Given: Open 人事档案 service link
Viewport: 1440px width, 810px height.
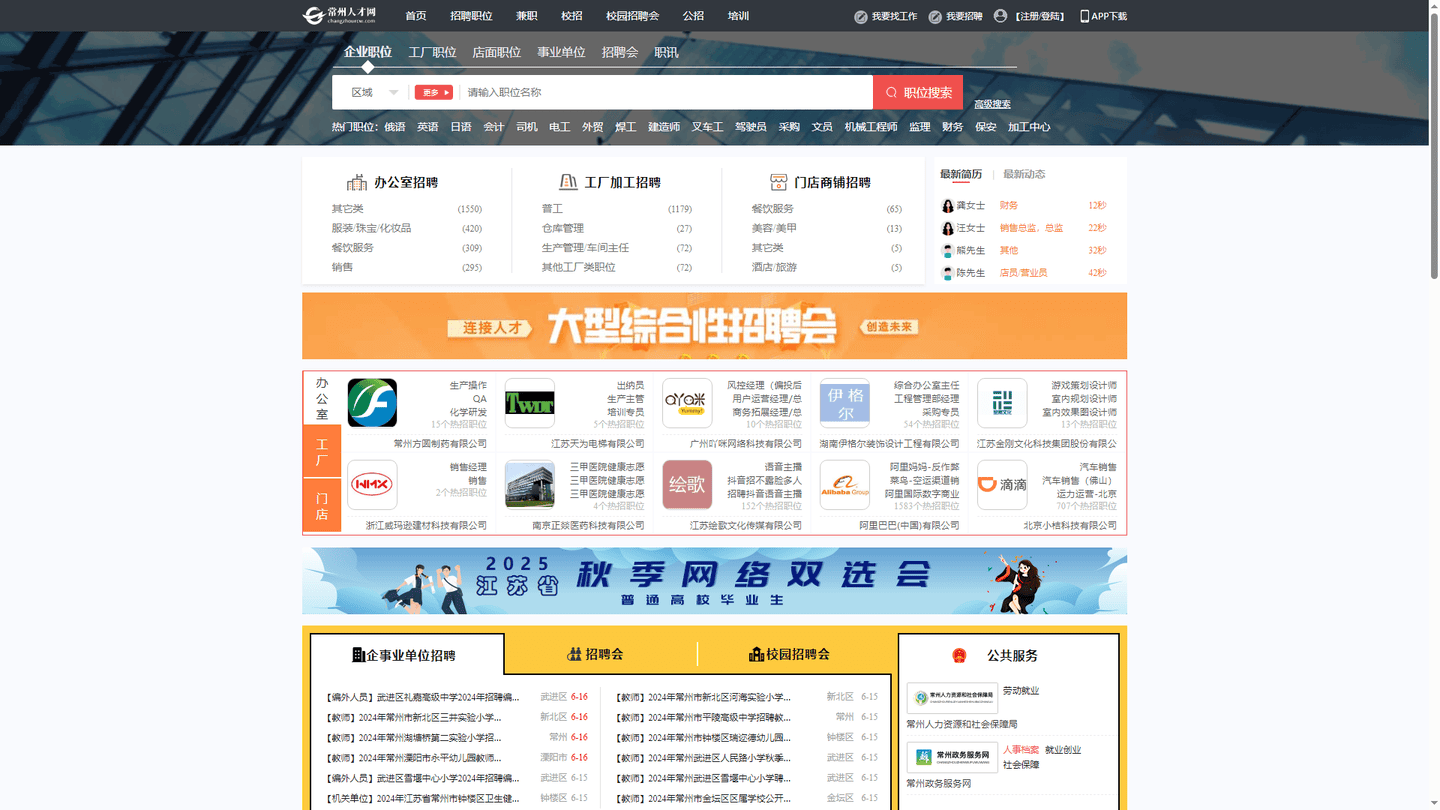Looking at the screenshot, I should pos(1021,750).
